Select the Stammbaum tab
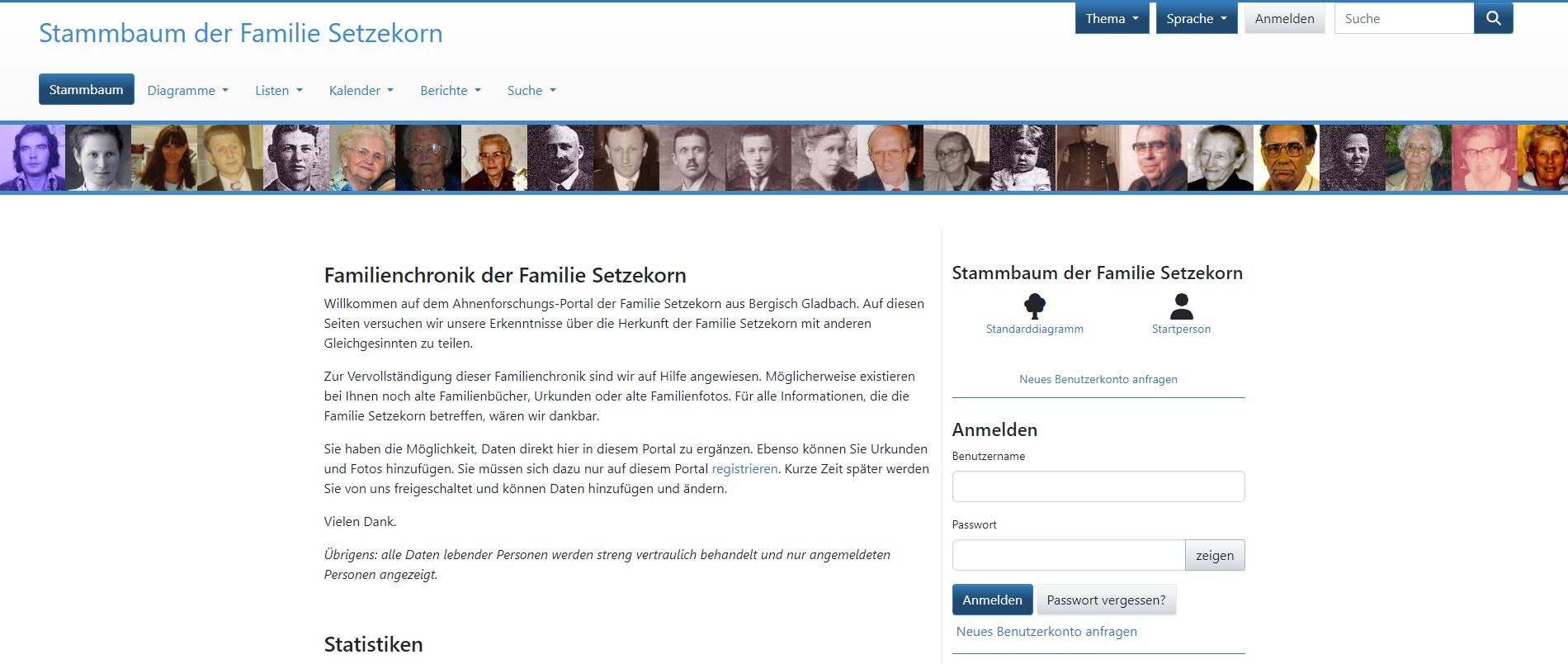This screenshot has width=1568, height=664. tap(86, 89)
